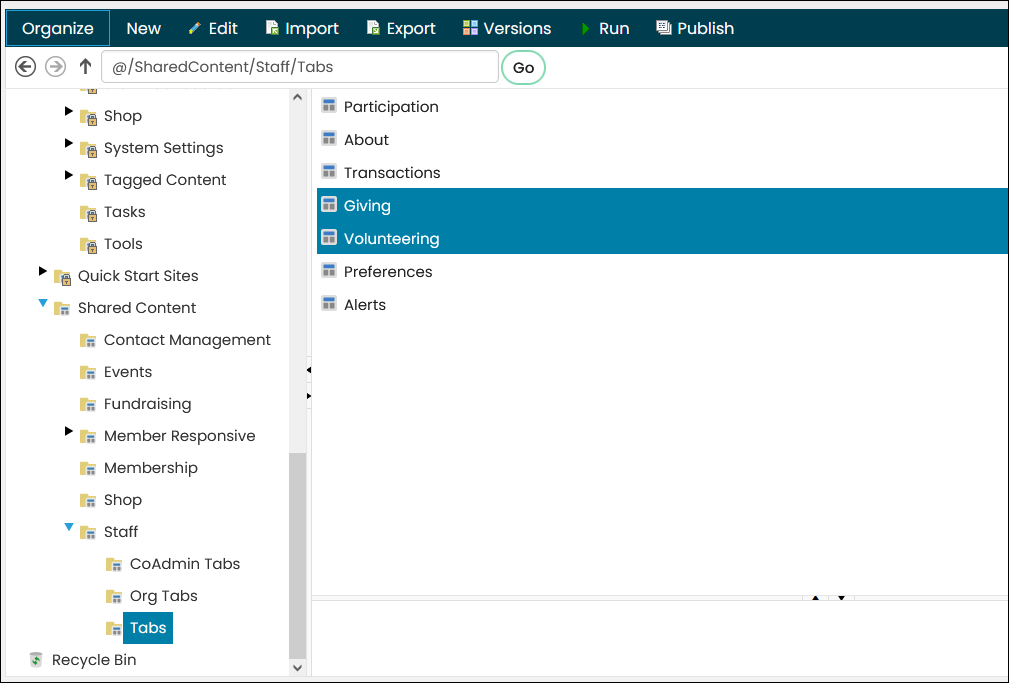Click the Import document icon
Viewport: 1009px width, 683px height.
pos(272,28)
